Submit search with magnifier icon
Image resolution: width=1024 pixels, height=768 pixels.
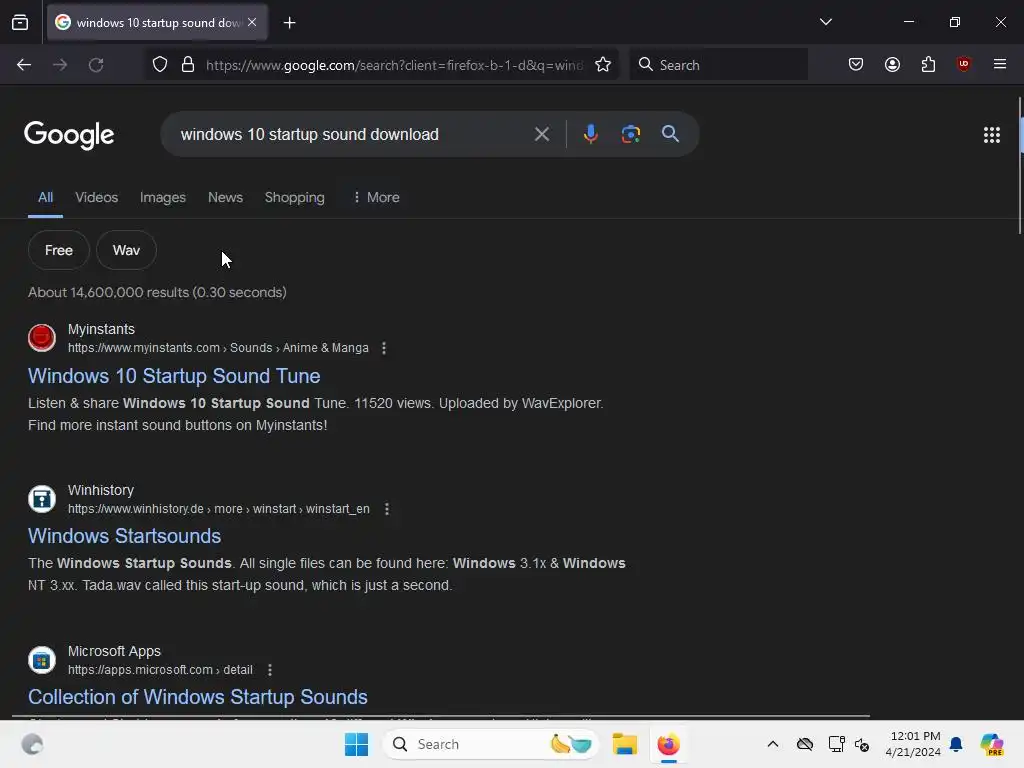(x=670, y=135)
